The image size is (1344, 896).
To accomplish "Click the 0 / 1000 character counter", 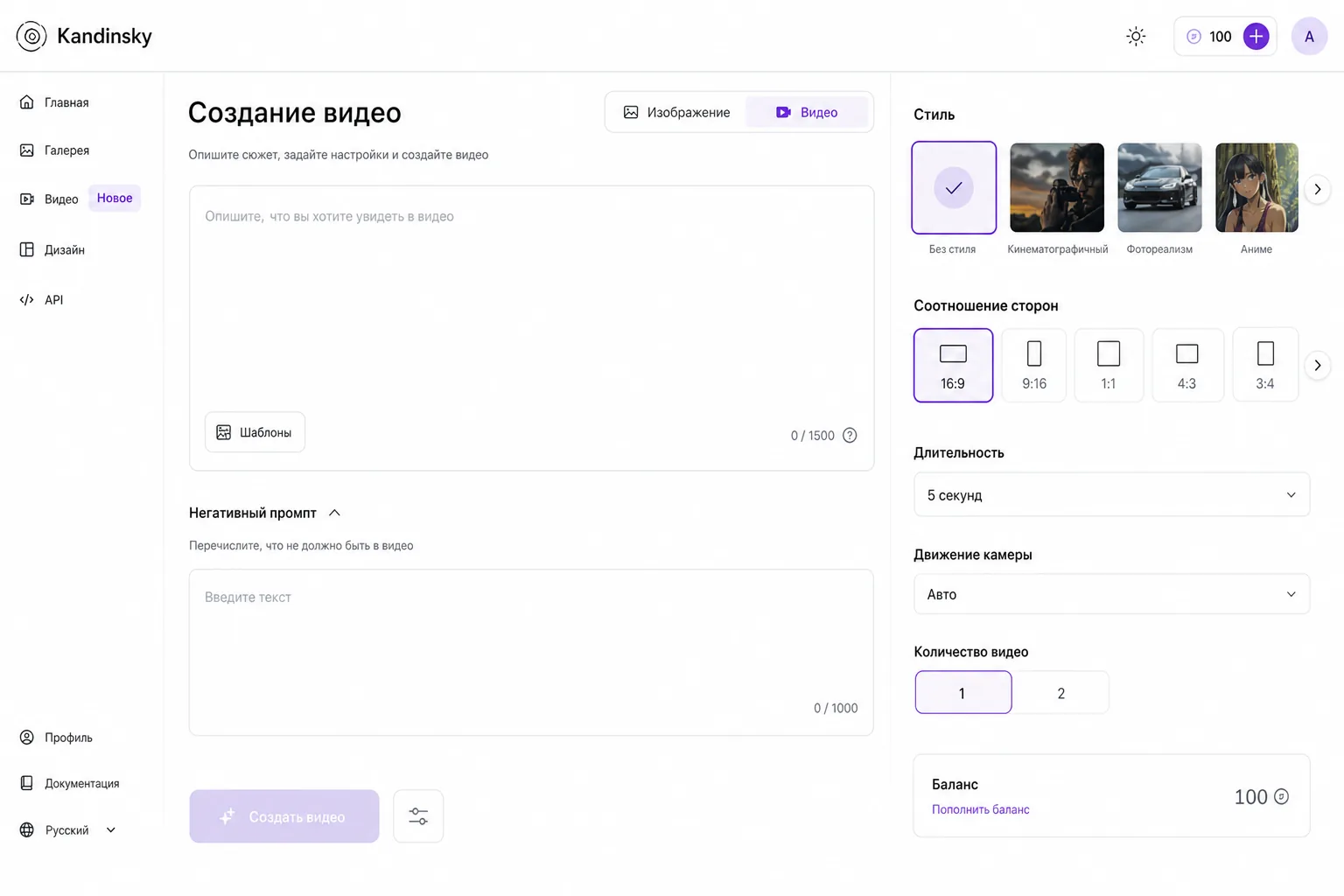I will [x=836, y=708].
